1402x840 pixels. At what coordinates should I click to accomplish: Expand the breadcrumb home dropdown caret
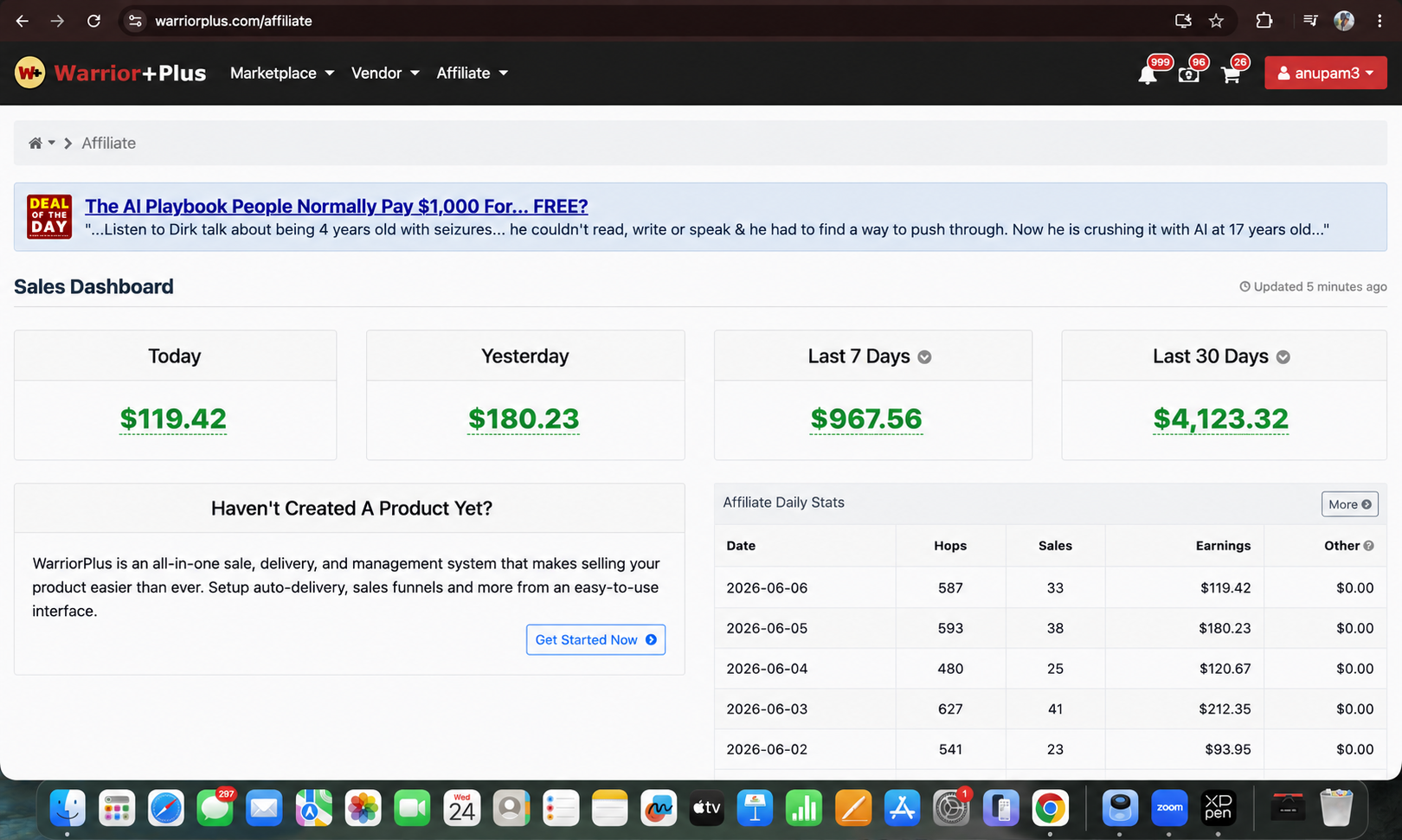click(52, 144)
